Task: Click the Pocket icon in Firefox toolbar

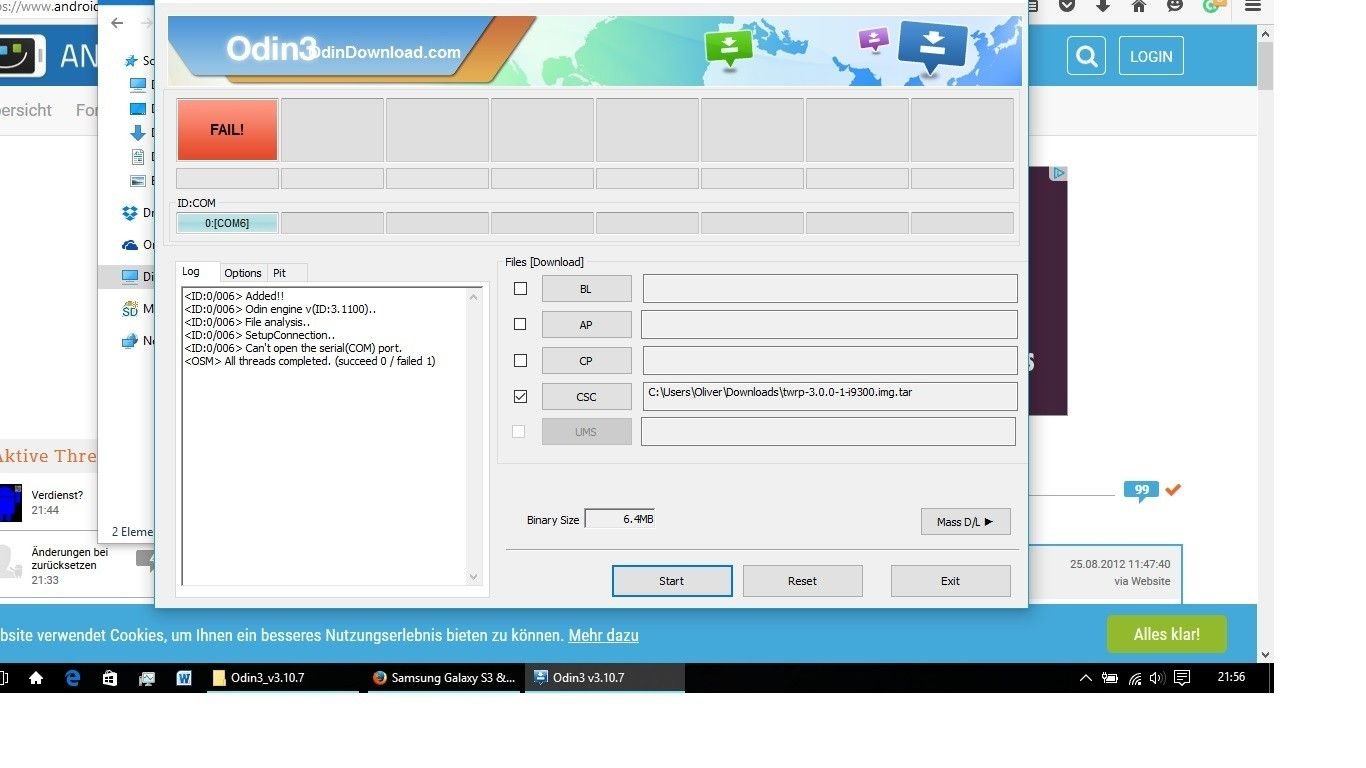Action: 1067,6
